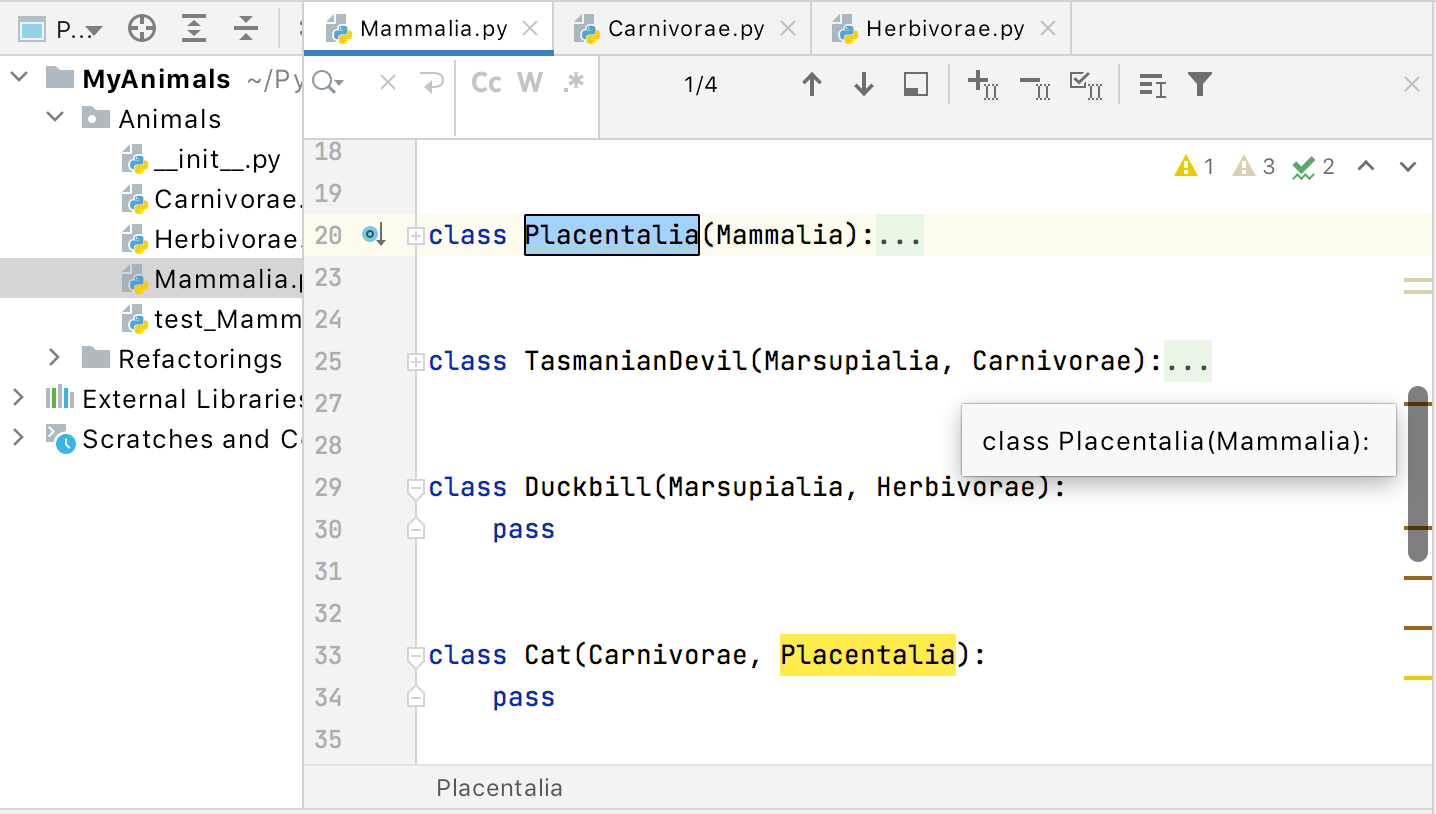Toggle whole Words (W) search option
Viewport: 1436px width, 814px height.
530,83
